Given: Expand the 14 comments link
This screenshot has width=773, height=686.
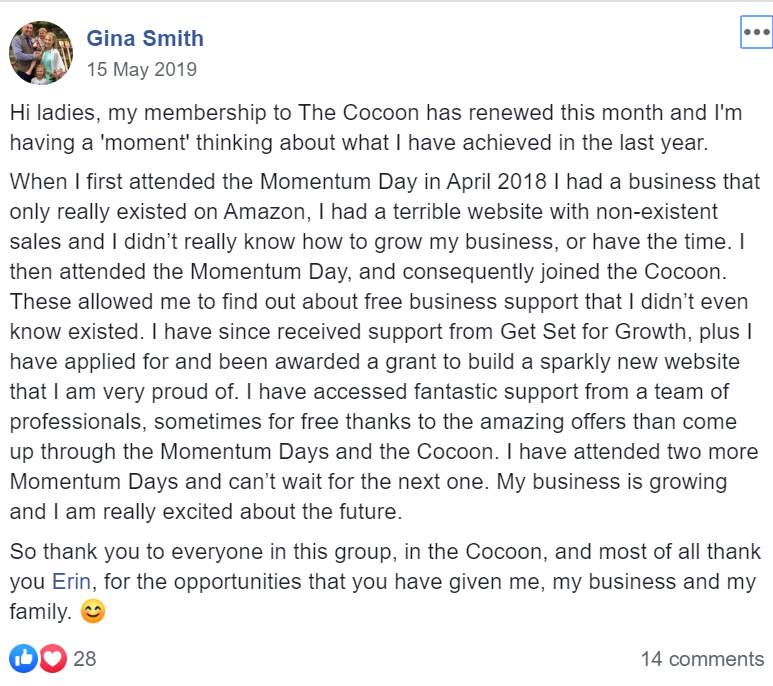Looking at the screenshot, I should pyautogui.click(x=702, y=659).
